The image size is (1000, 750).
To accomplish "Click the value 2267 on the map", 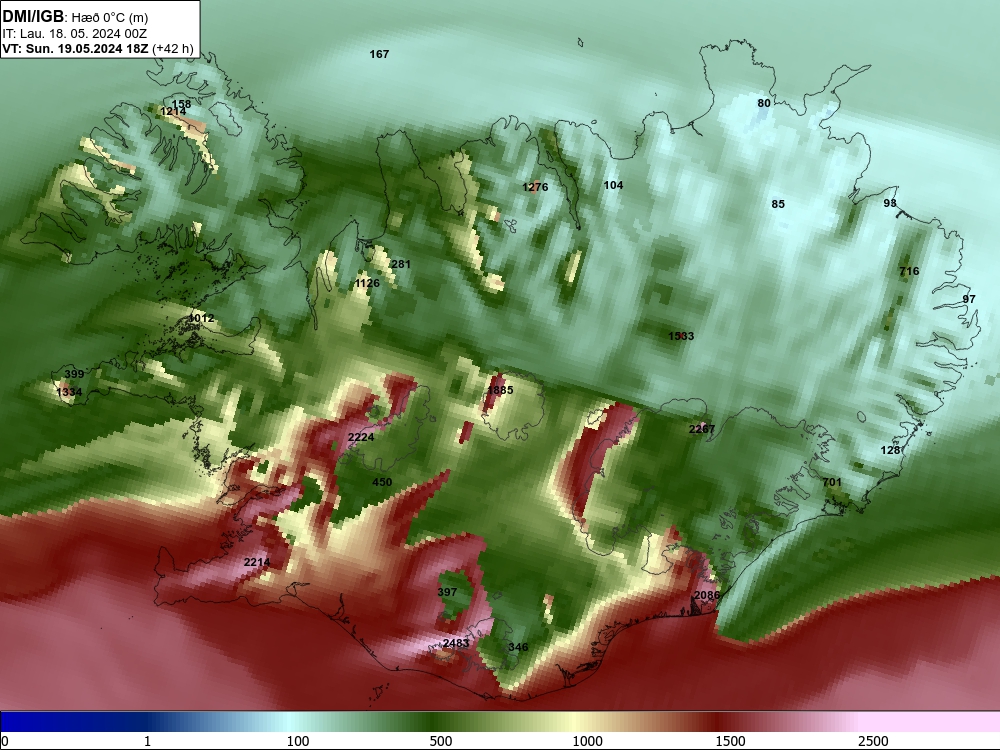I will click(x=702, y=429).
